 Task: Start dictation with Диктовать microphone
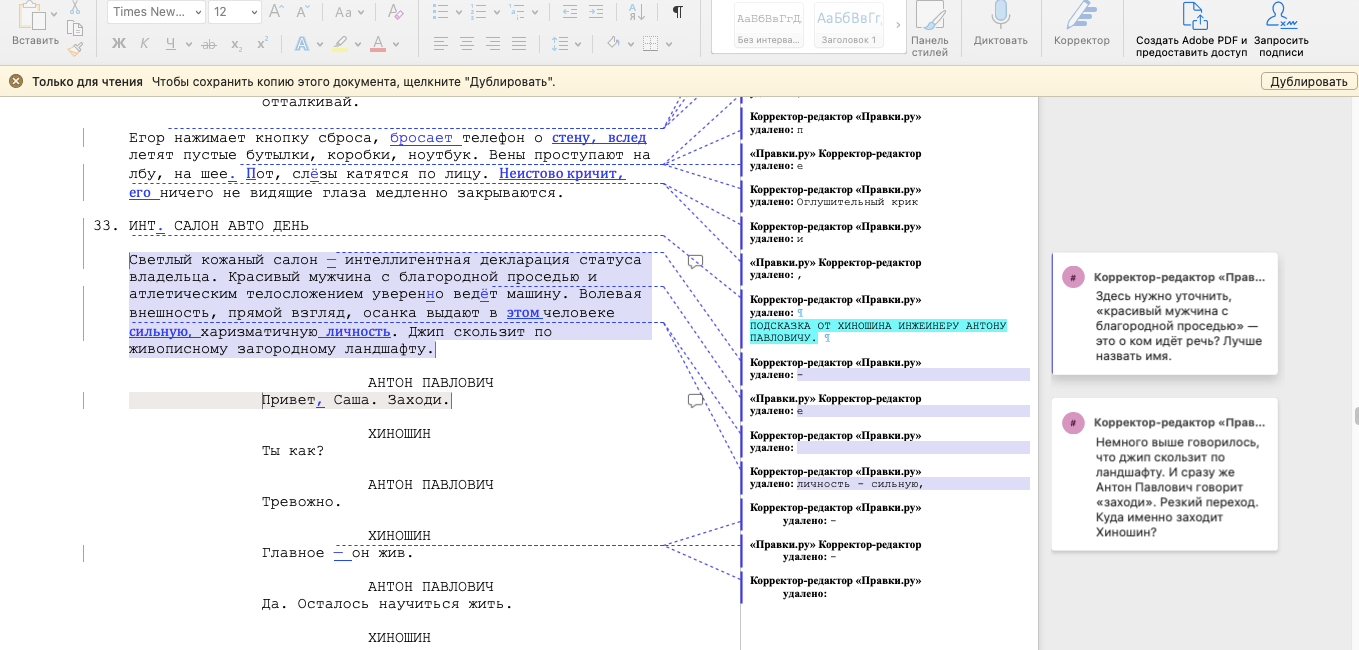click(x=1000, y=24)
